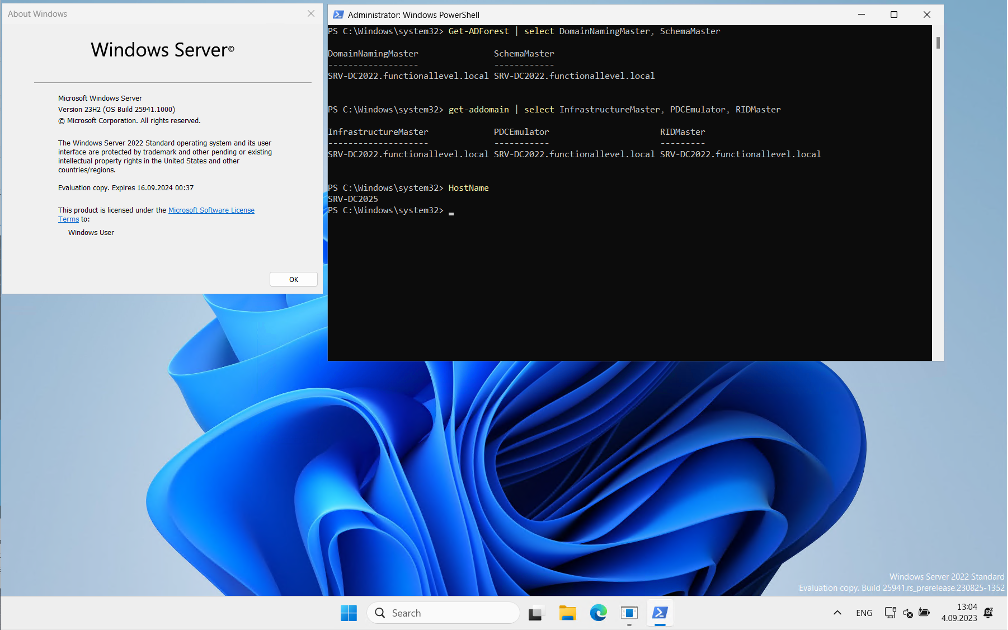1008x630 pixels.
Task: Open File Explorer from the taskbar
Action: click(567, 612)
